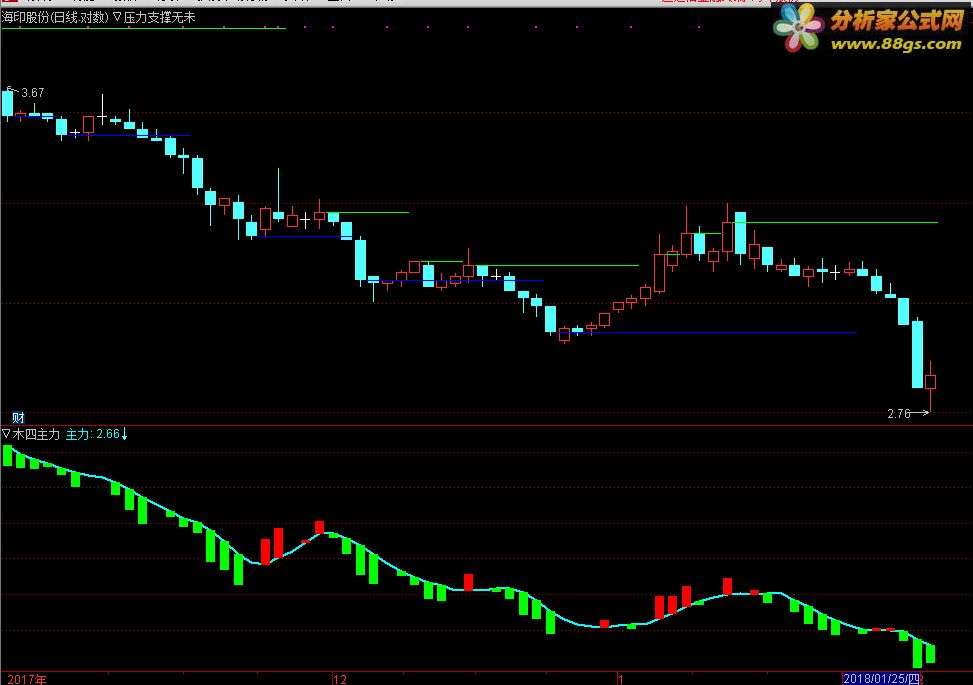The width and height of the screenshot is (973, 685).
Task: Select the last green bar in 木四主力 panel
Action: (x=930, y=653)
